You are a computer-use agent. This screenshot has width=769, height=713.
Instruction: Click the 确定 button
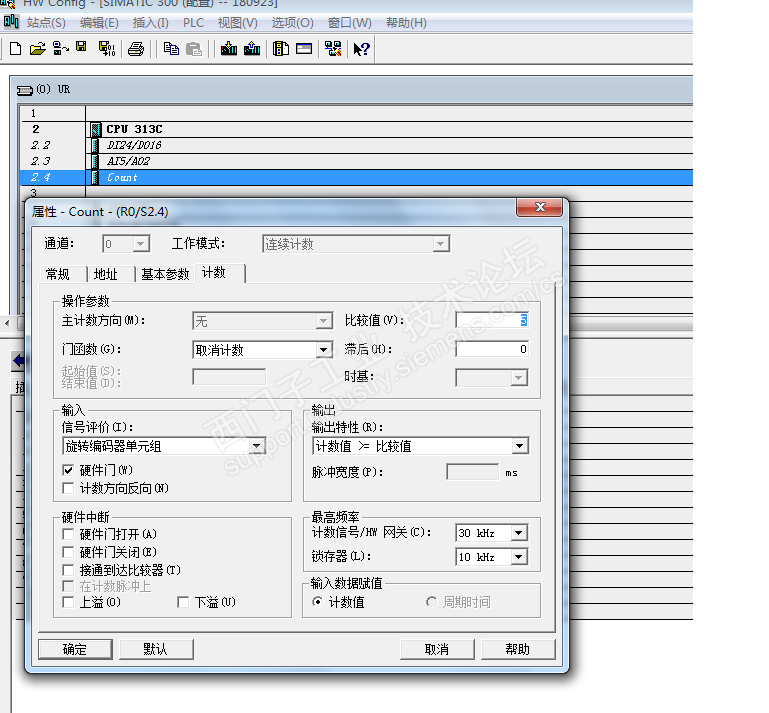75,649
